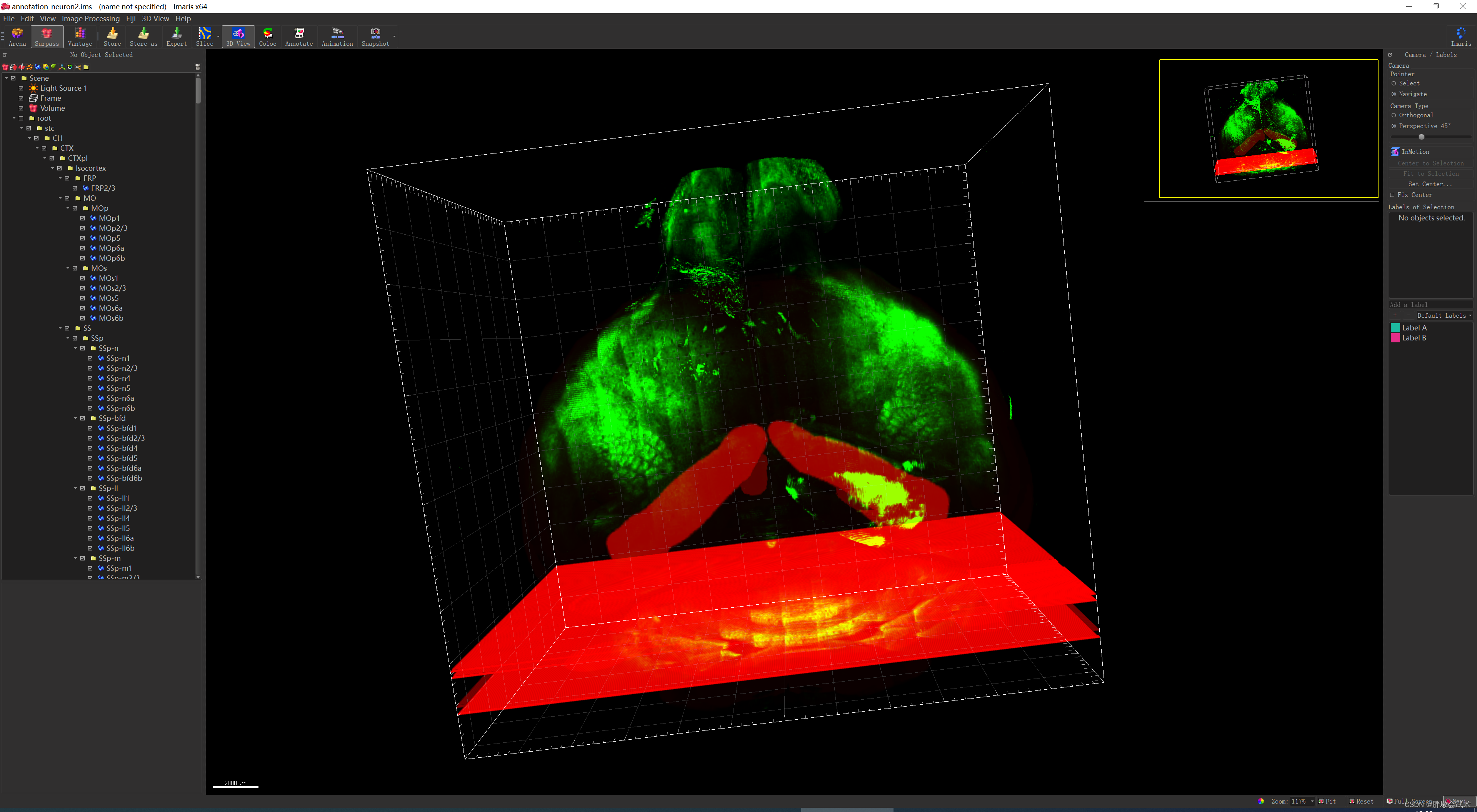1477x812 pixels.
Task: Click the add label plus button
Action: tap(1394, 315)
